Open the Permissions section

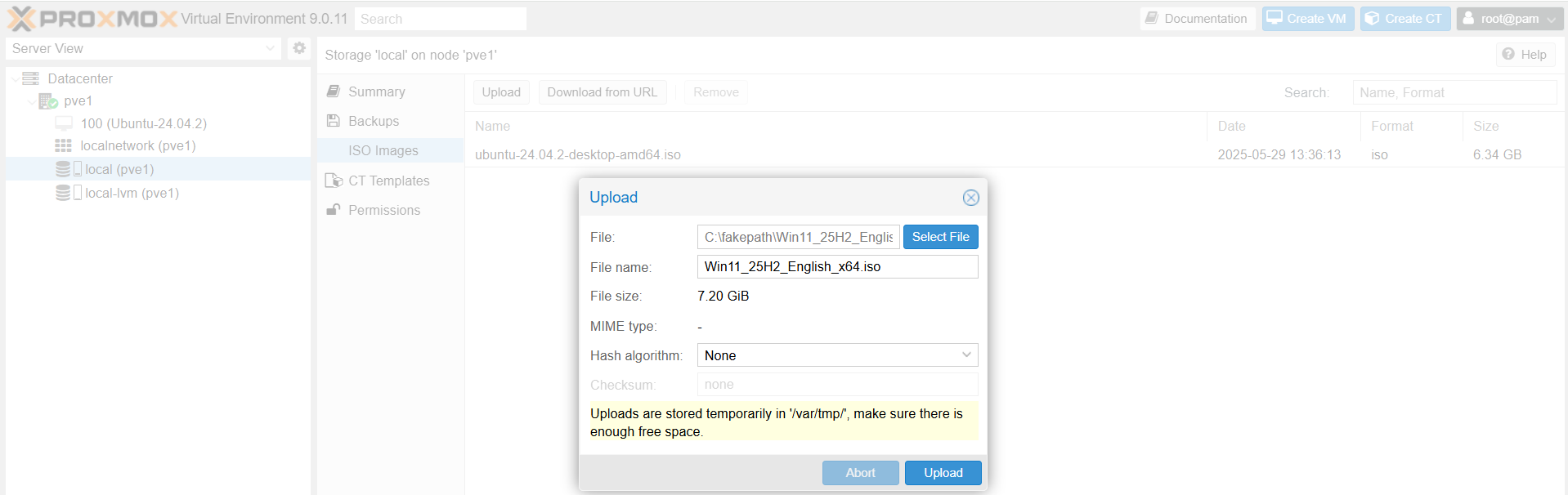click(390, 210)
